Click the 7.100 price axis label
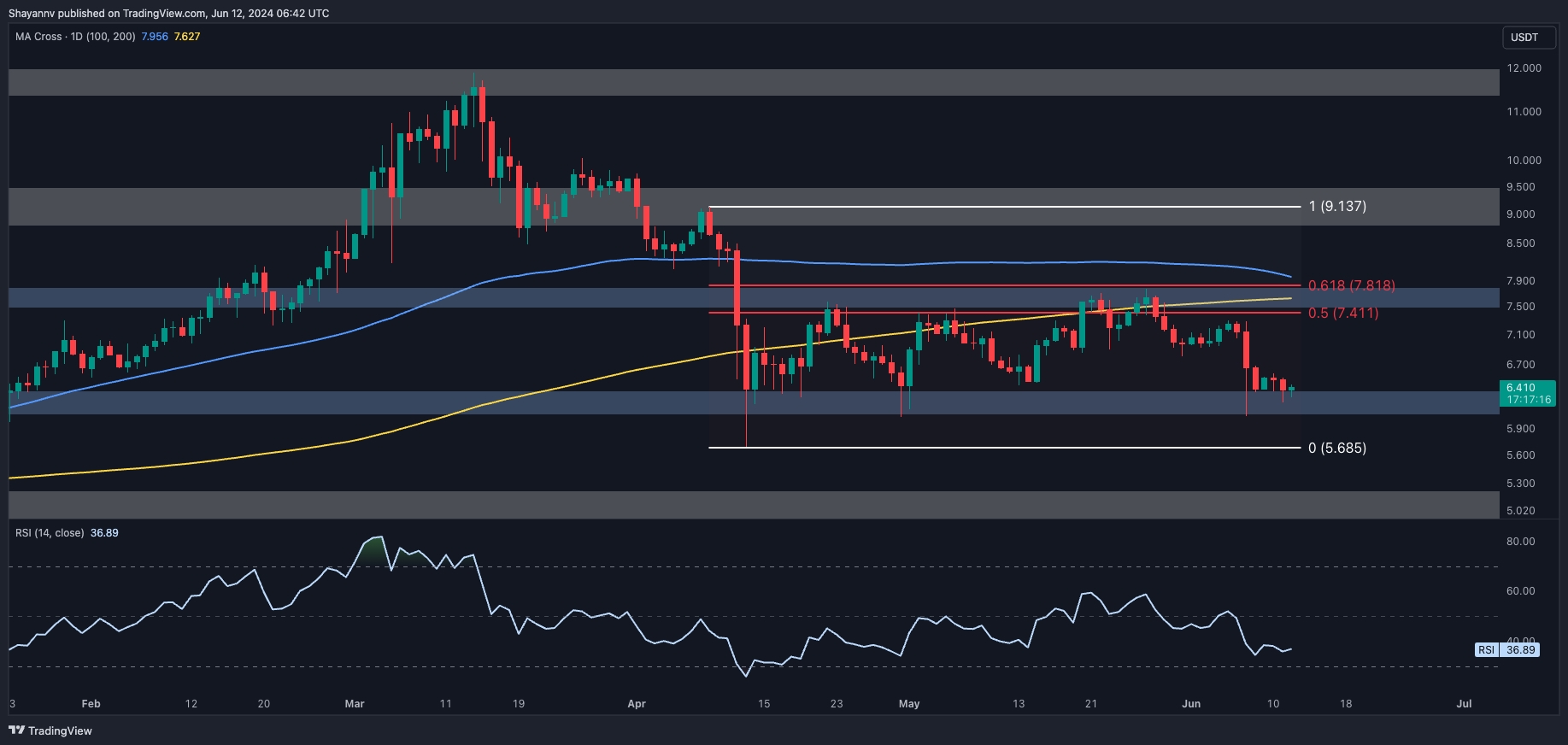Viewport: 1568px width, 745px height. 1521,335
